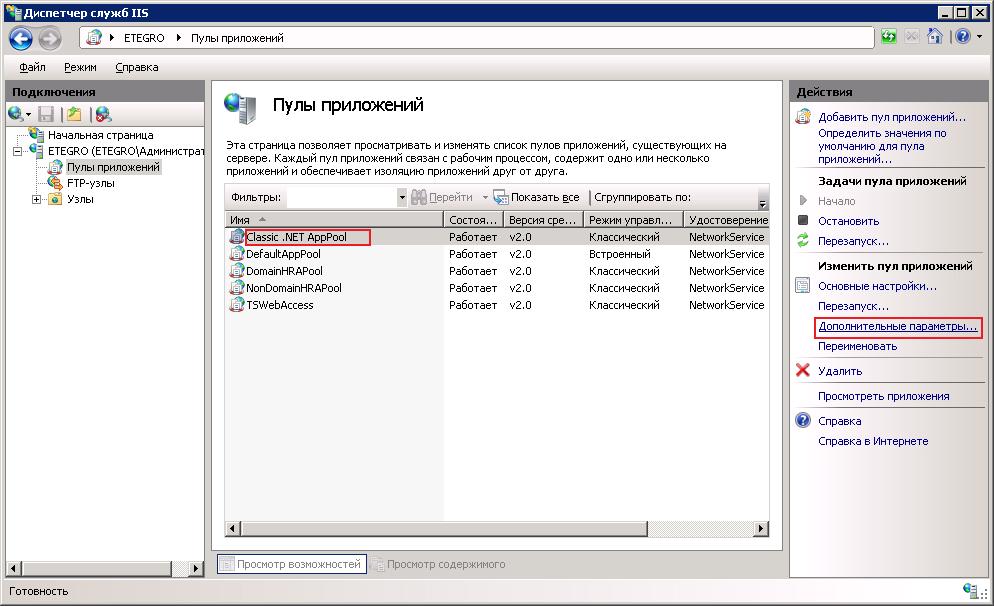Select ETEGRO server tree item

coord(126,151)
